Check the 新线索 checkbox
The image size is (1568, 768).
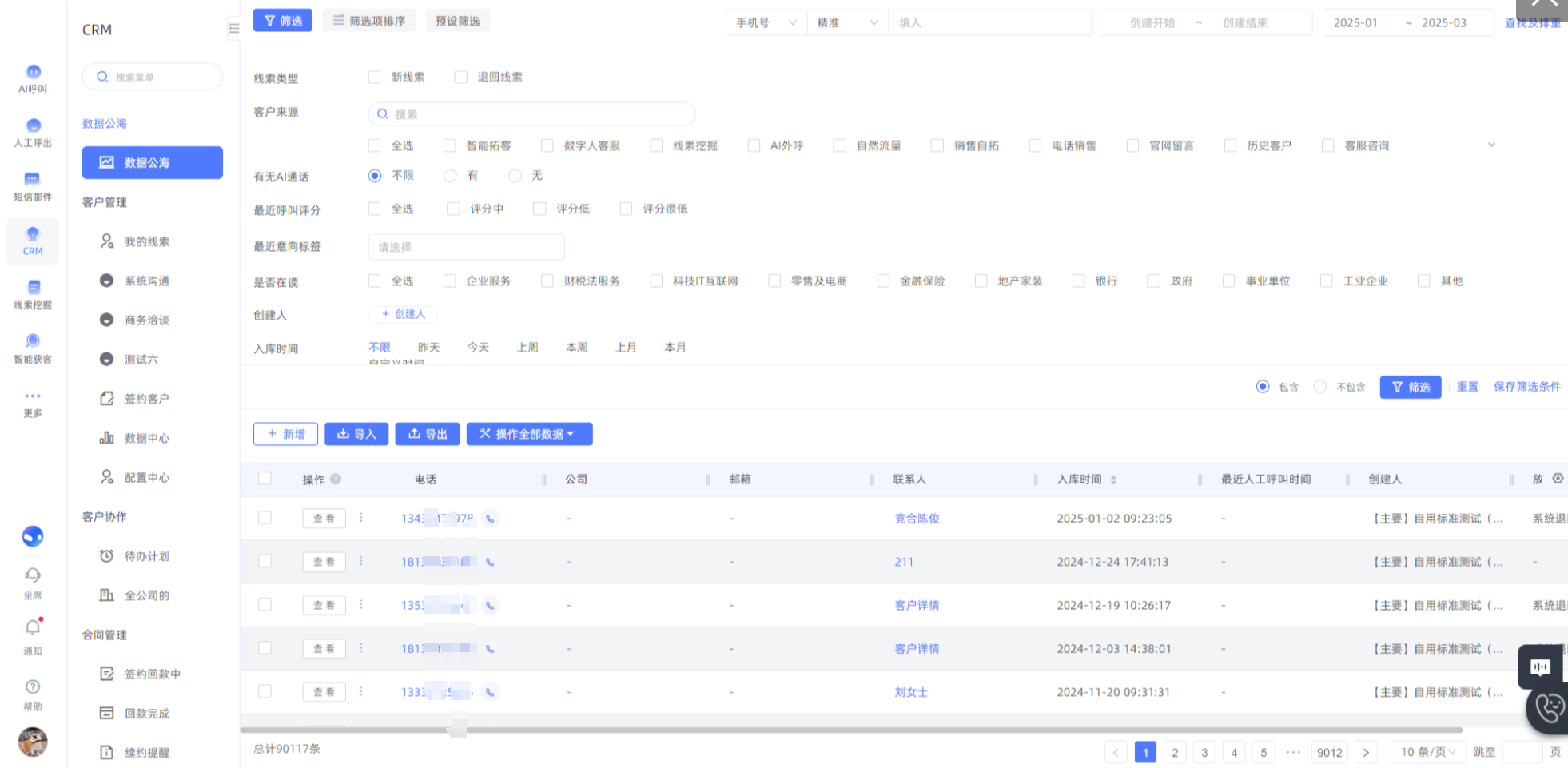(374, 77)
